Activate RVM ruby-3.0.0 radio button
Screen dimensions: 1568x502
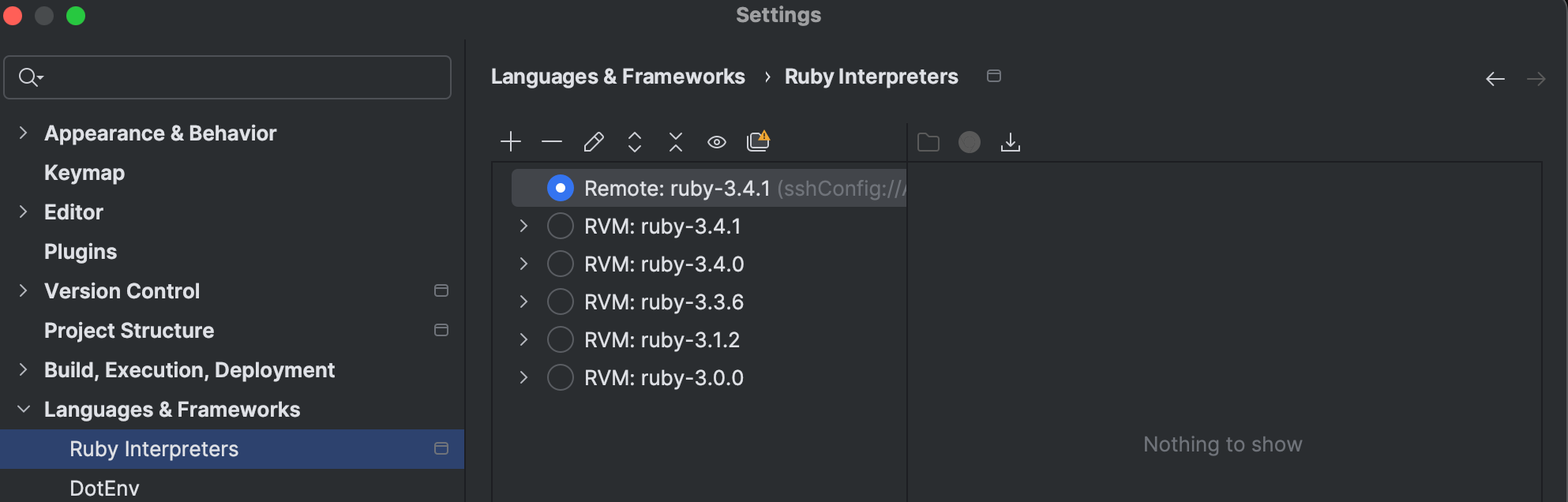coord(561,377)
